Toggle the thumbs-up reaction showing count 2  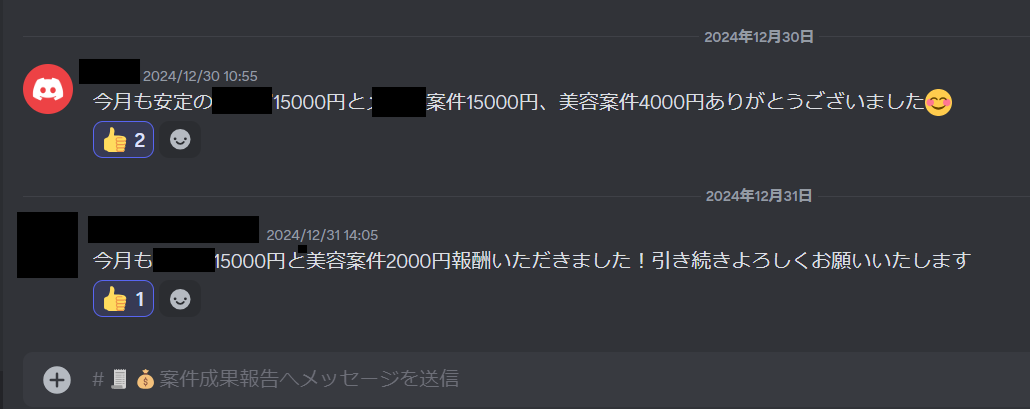click(123, 140)
